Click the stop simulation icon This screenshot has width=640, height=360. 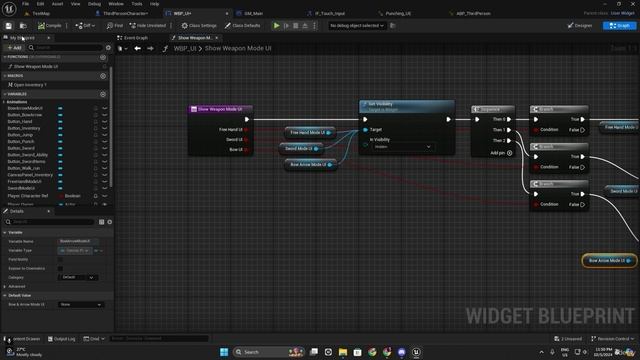coord(296,26)
